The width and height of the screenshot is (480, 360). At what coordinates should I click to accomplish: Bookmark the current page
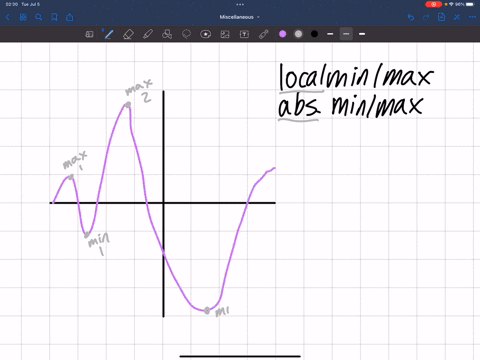click(x=54, y=17)
